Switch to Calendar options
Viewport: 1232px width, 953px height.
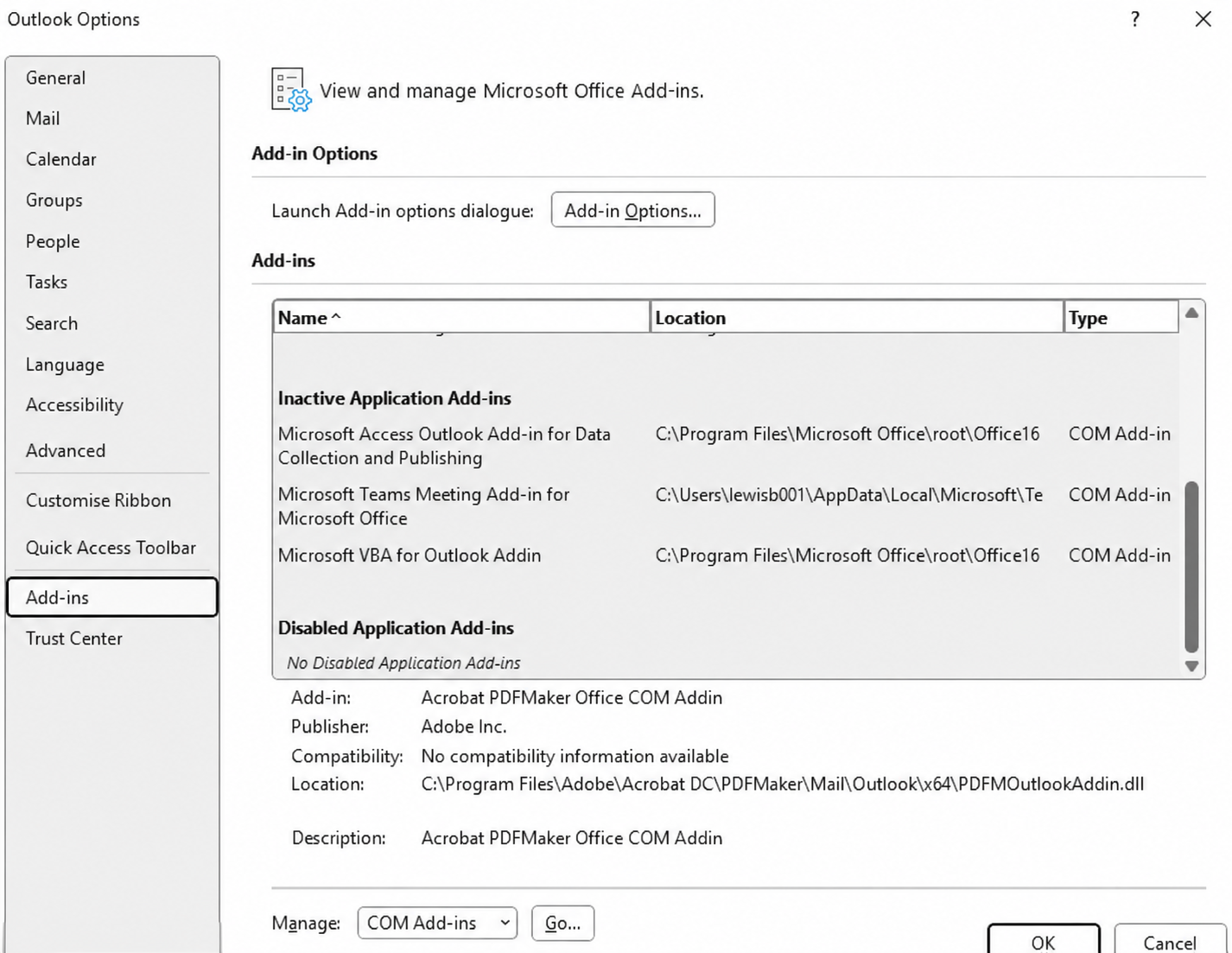[x=112, y=159]
